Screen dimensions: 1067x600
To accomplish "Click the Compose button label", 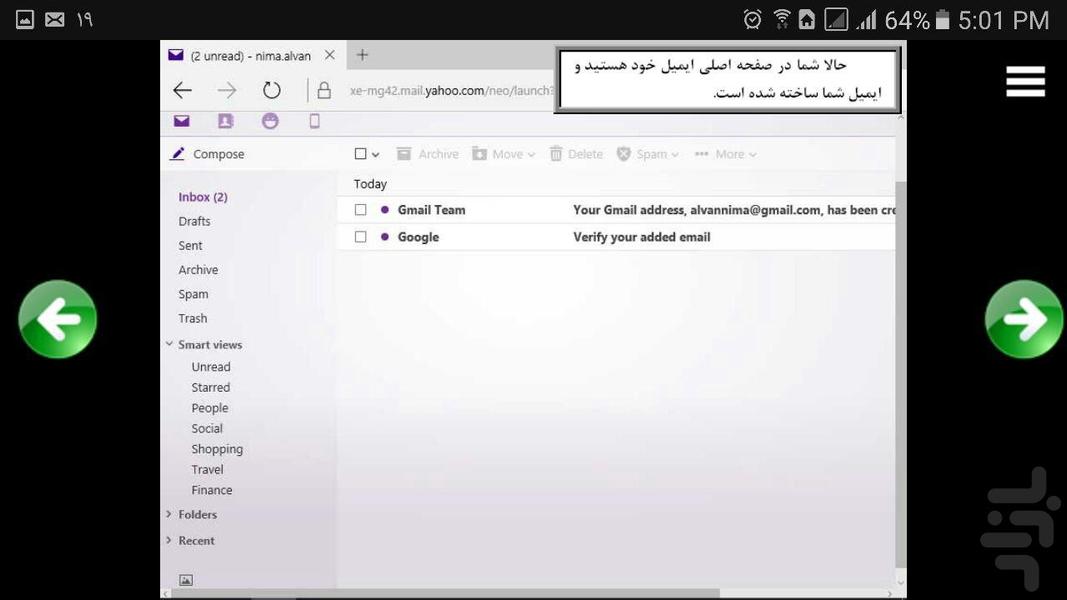I will 218,154.
